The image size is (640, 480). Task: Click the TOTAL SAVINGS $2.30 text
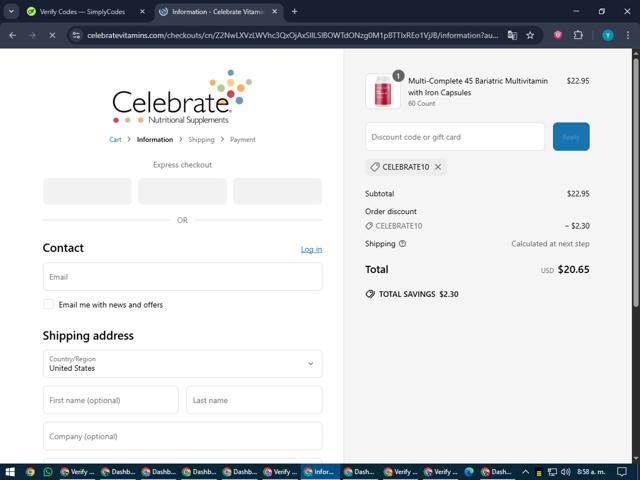click(418, 294)
